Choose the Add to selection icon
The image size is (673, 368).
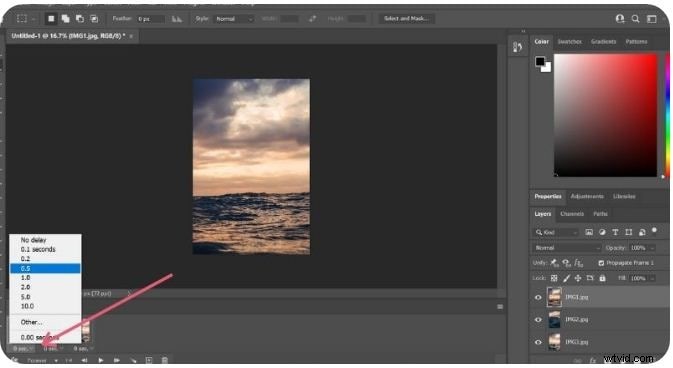[x=65, y=18]
